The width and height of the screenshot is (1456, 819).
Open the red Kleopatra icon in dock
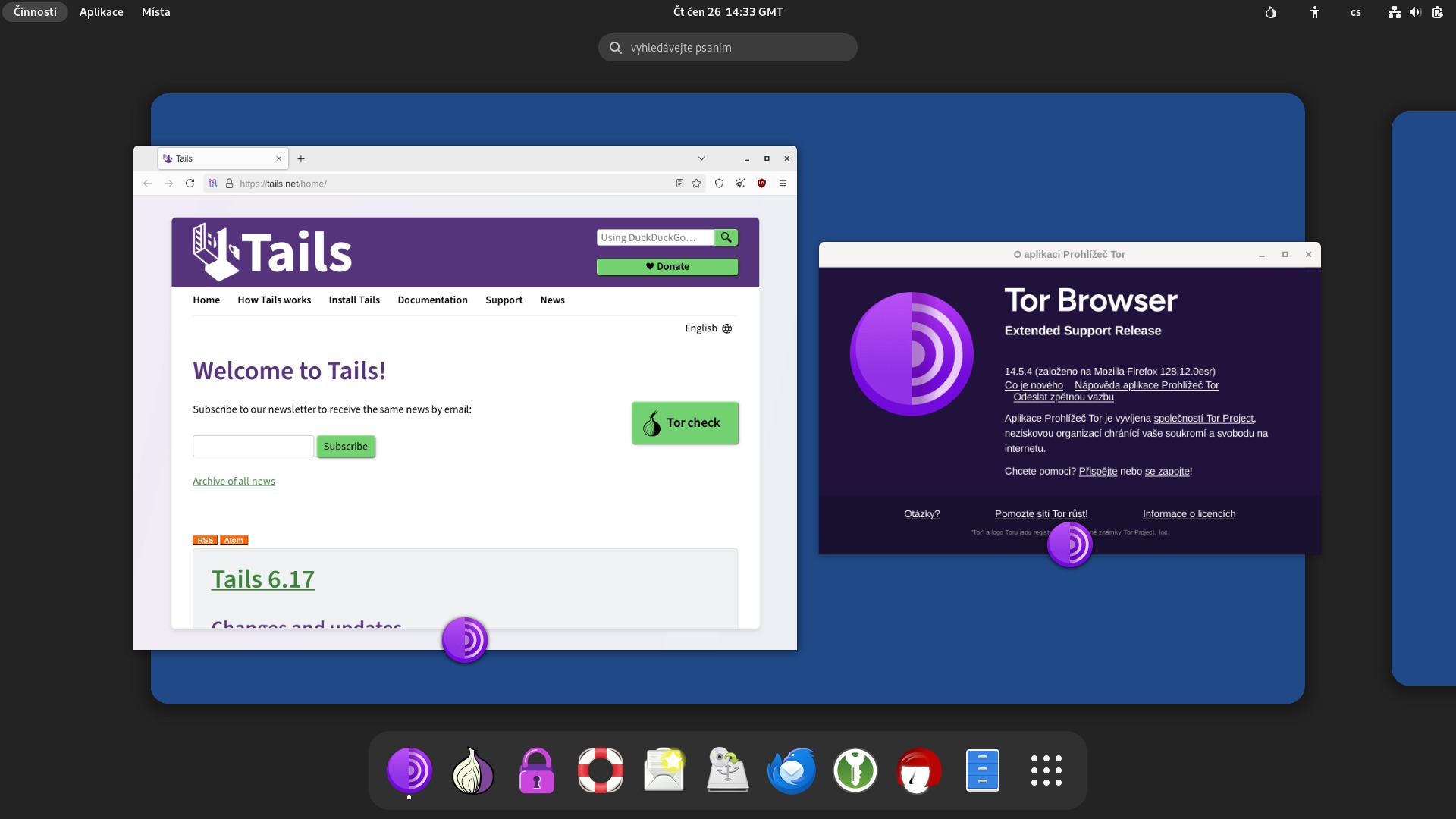919,770
